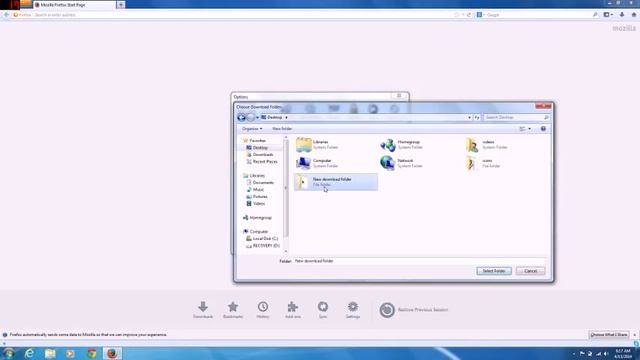Click the Choose What I Share button

tap(609, 335)
